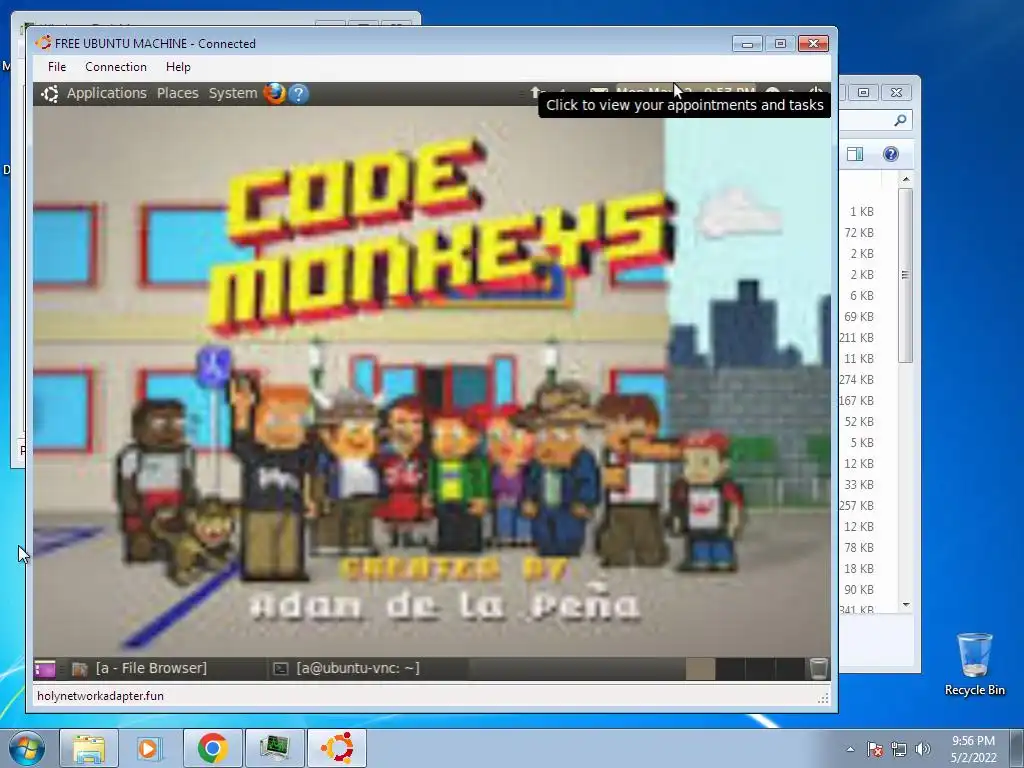This screenshot has height=768, width=1024.
Task: Select the 90 KB file size entry
Action: tap(859, 590)
